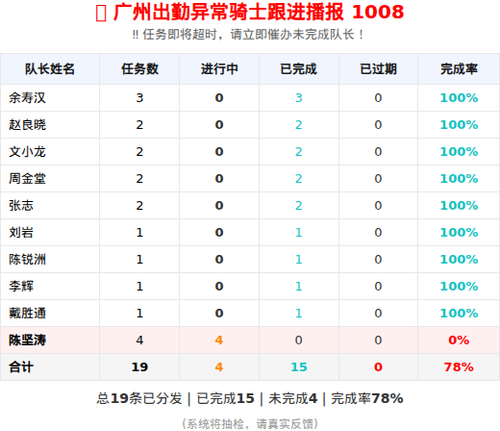The image size is (500, 431).
Task: Click 陈坚涛's red 0% completion rate
Action: [x=459, y=340]
